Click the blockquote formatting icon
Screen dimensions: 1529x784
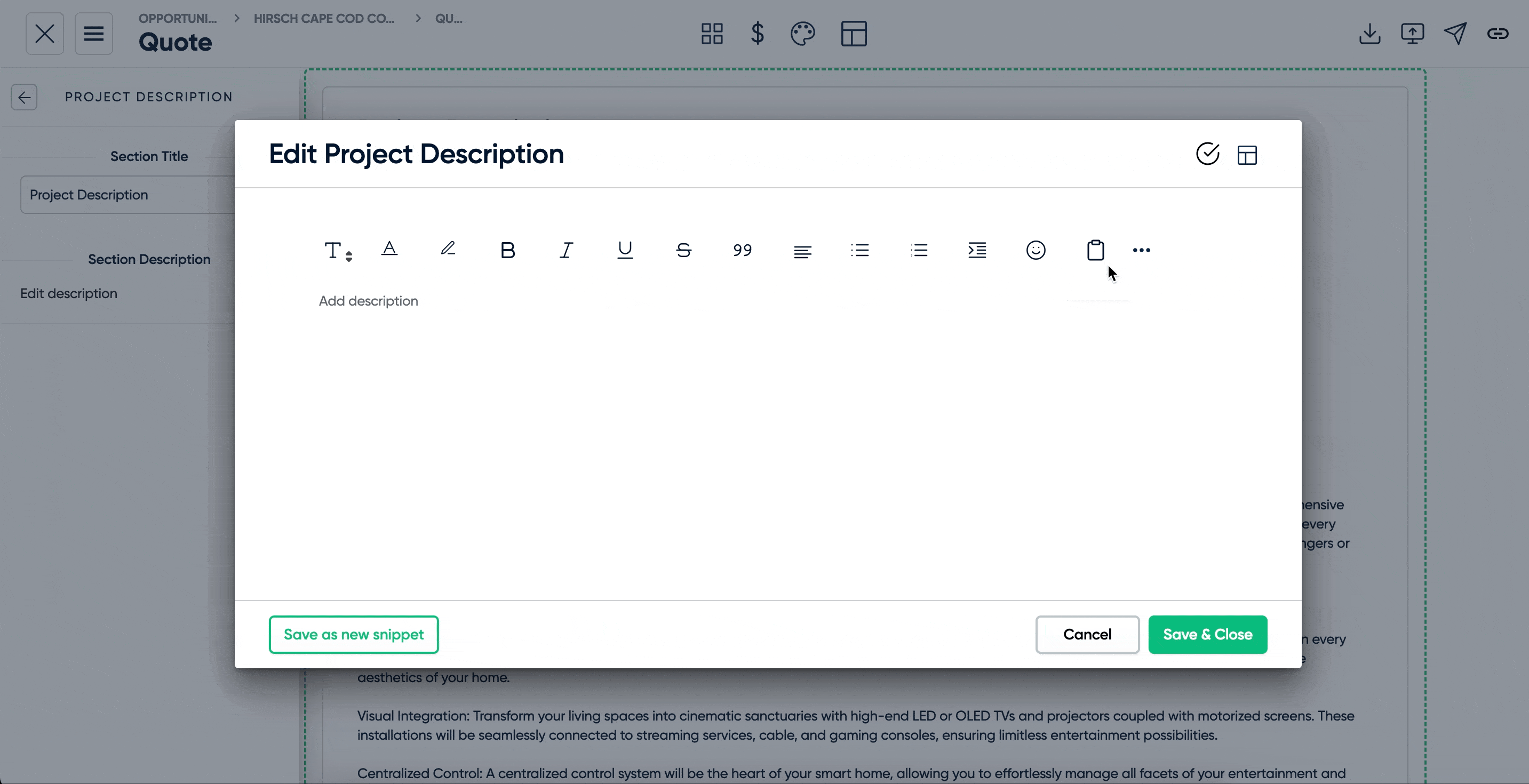[x=742, y=250]
